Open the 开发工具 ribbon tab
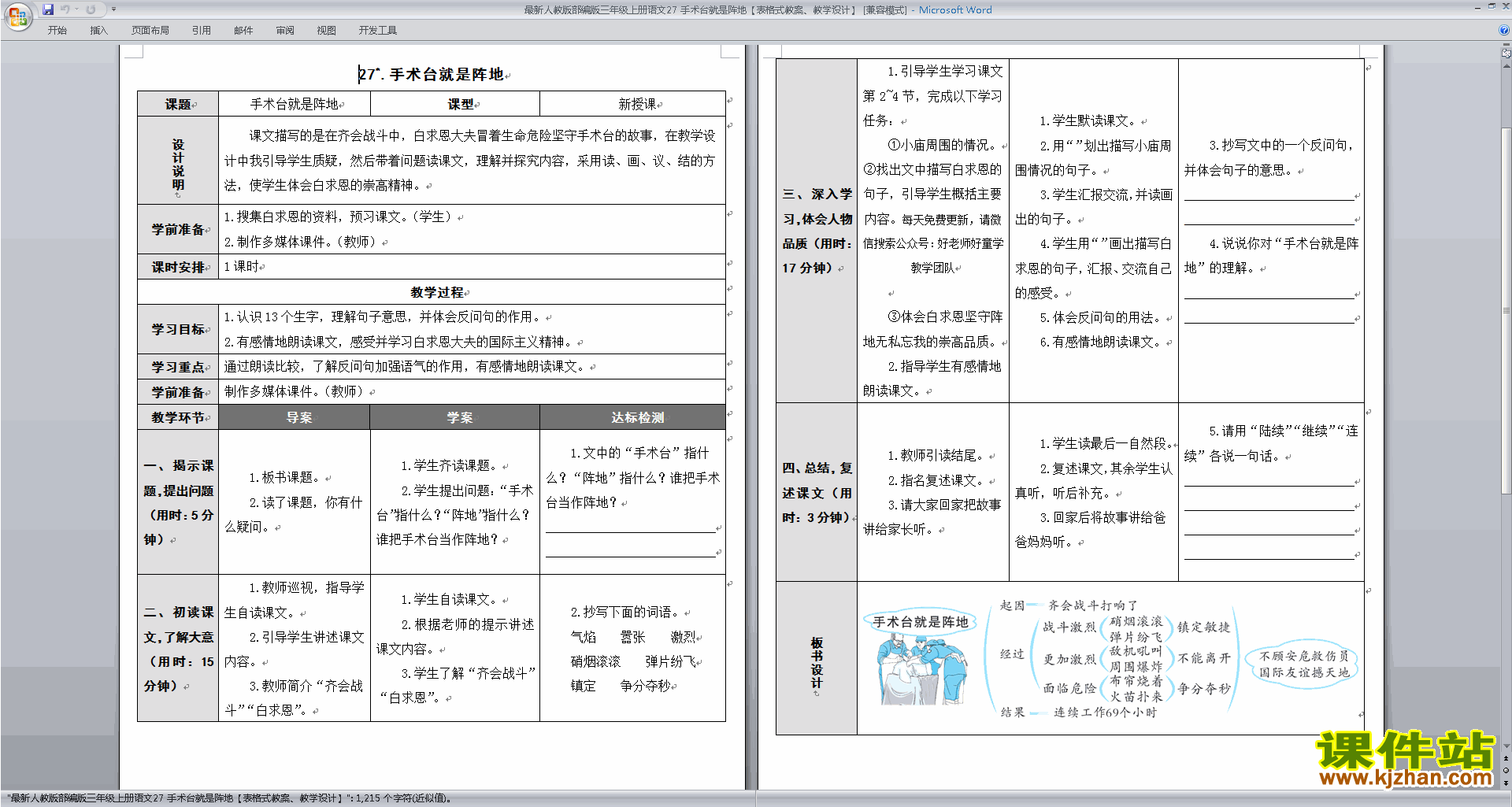This screenshot has width=1512, height=807. point(377,31)
